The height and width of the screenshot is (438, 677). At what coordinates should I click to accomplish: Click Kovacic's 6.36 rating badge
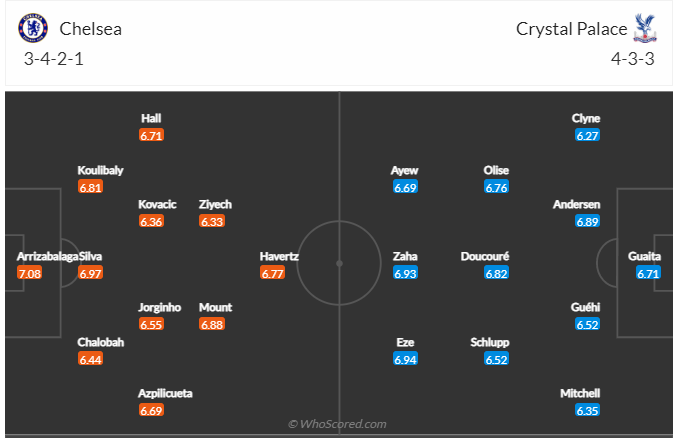coord(151,221)
